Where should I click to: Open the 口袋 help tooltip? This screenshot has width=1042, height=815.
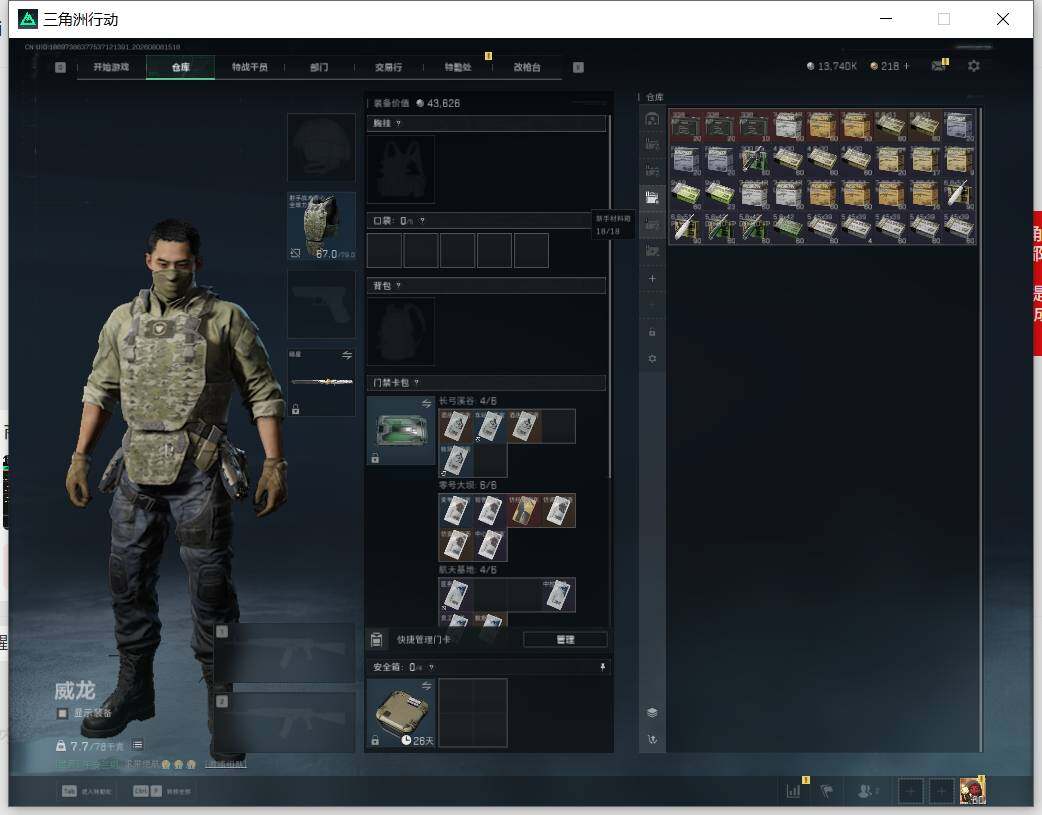[x=422, y=221]
